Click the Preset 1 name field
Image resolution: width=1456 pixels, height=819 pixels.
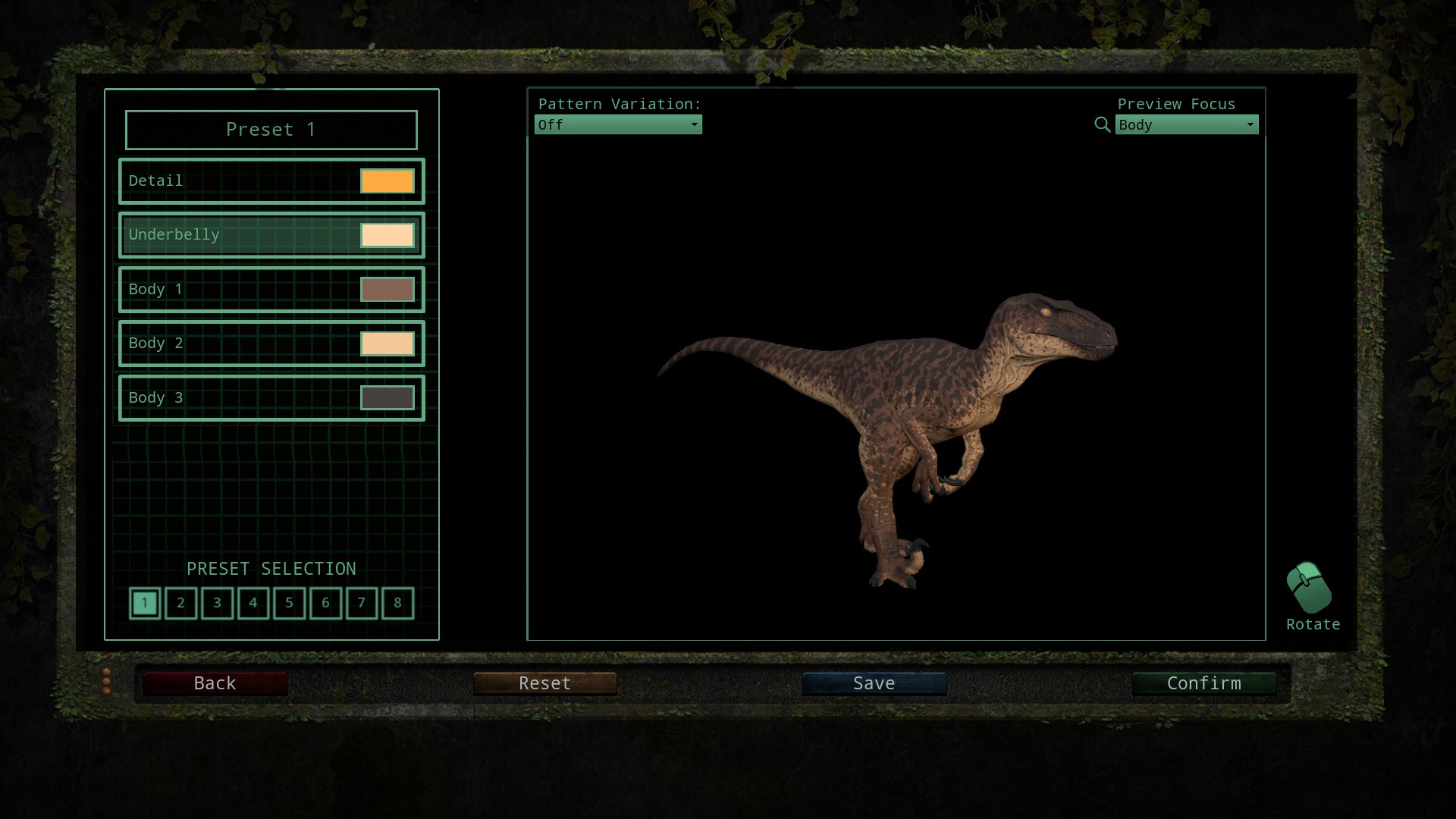(271, 130)
